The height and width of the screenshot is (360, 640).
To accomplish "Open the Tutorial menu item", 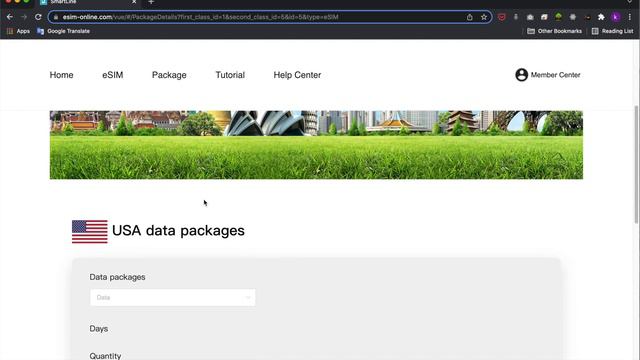I will point(230,75).
